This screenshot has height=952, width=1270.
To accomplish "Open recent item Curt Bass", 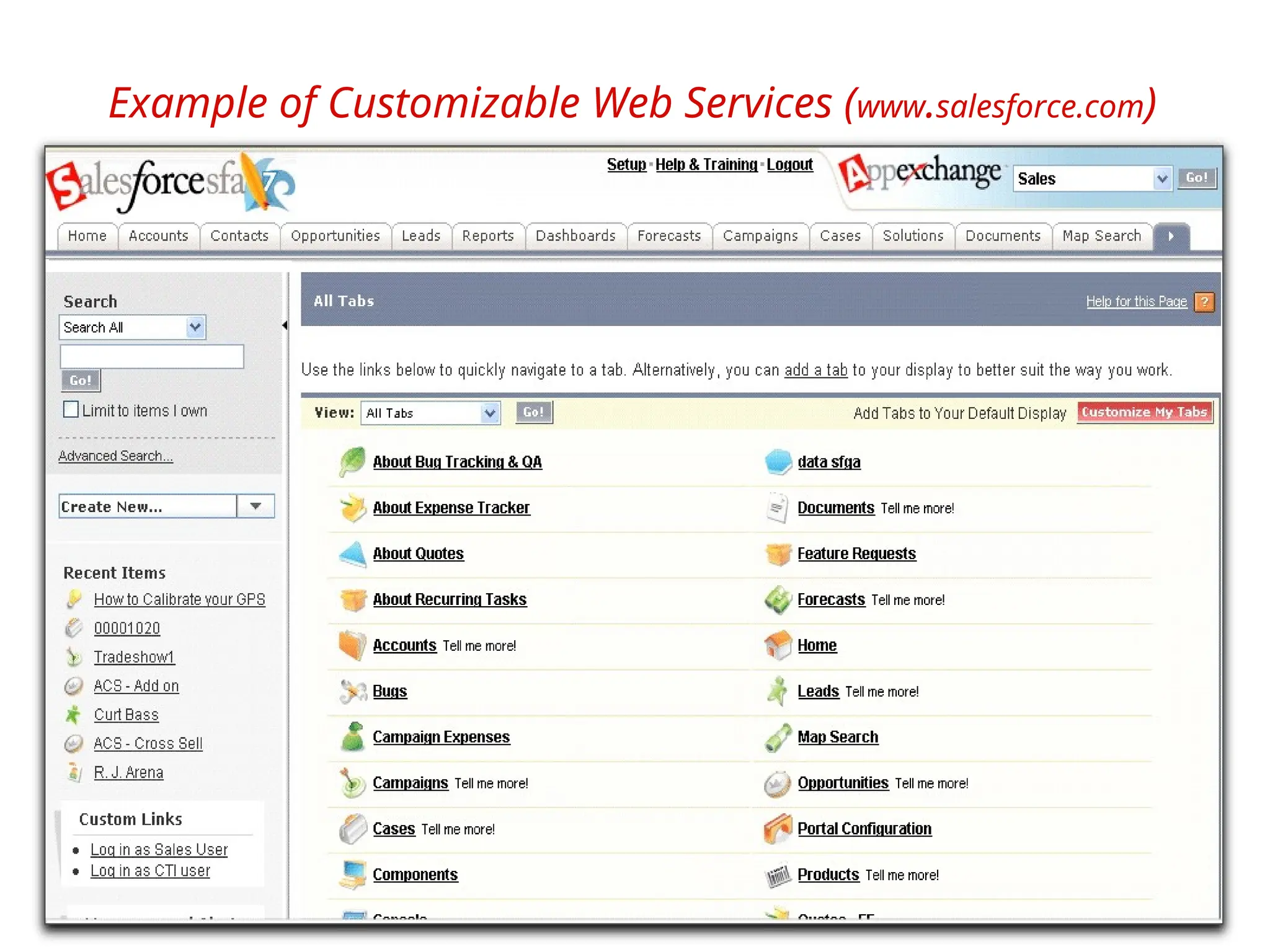I will coord(127,715).
